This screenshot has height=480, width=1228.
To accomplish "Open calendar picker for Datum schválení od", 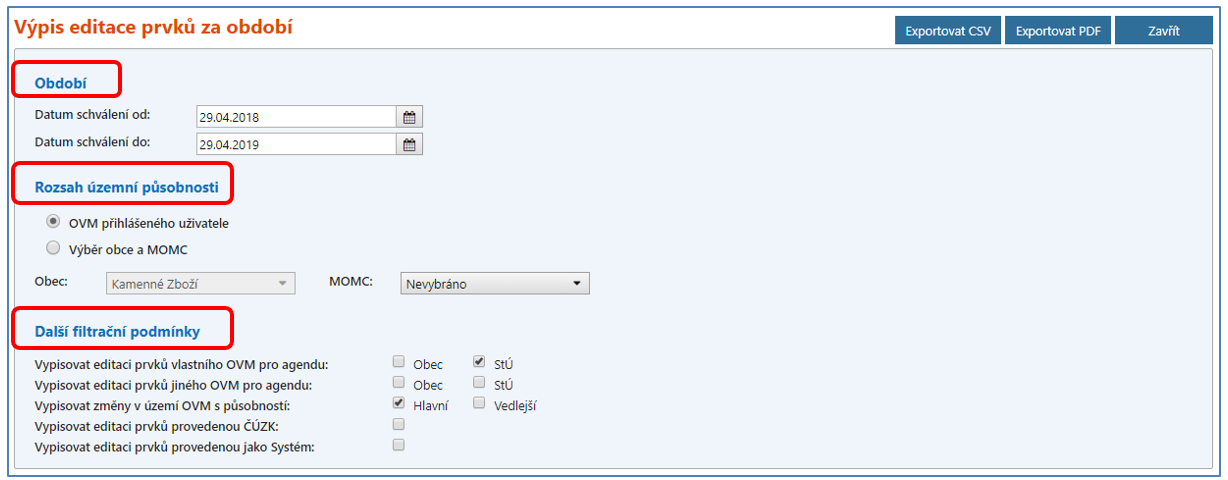I will pos(409,117).
